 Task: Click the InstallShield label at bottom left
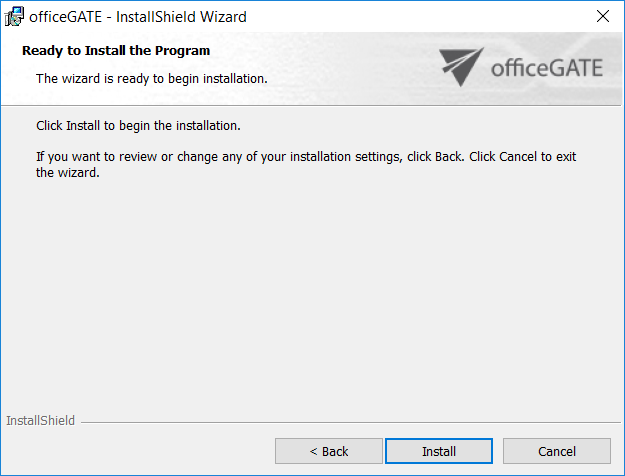click(x=40, y=421)
